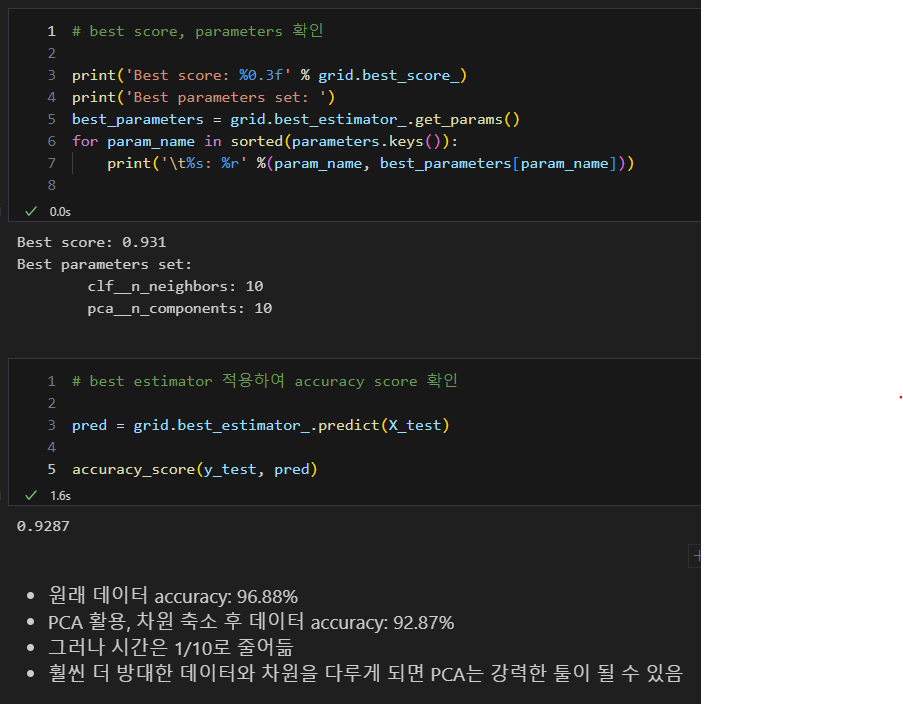Click the pred = grid.best_estimator_.predict(X_test) line

pyautogui.click(x=260, y=425)
